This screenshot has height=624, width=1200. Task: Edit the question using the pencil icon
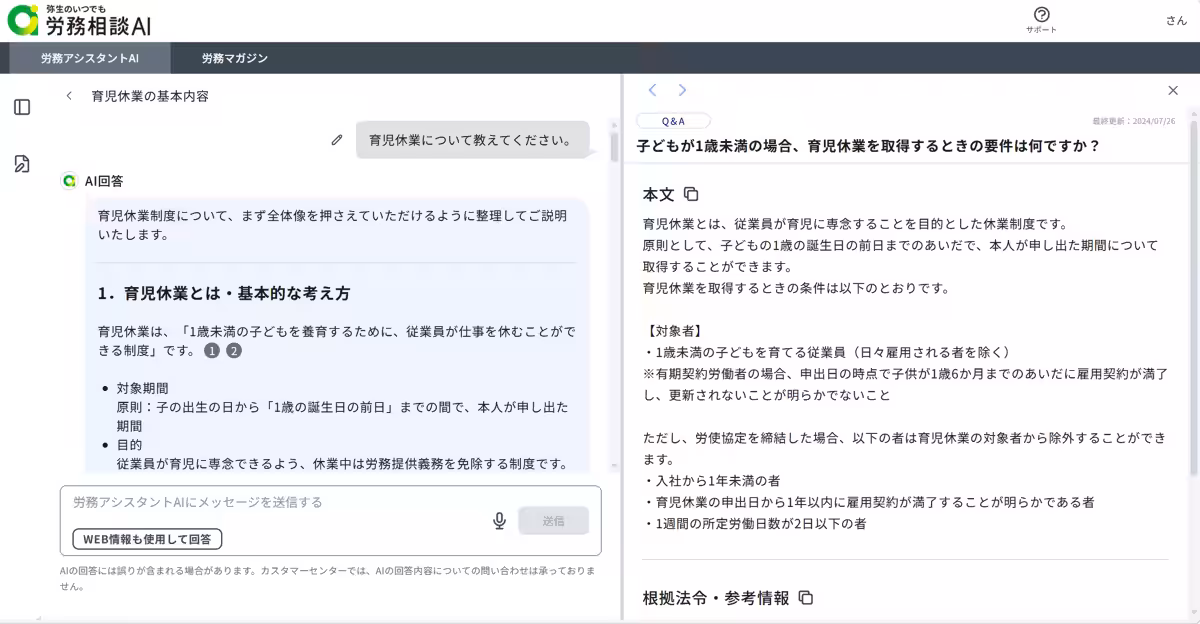pyautogui.click(x=337, y=140)
